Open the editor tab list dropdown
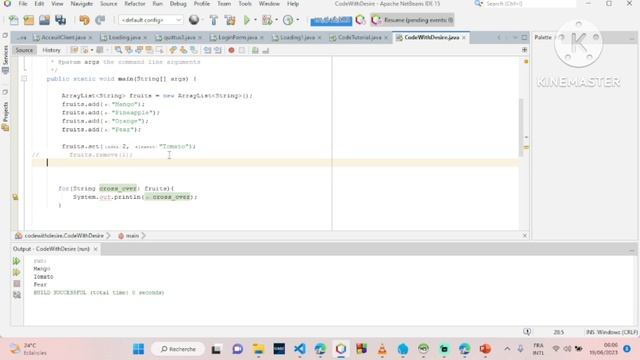This screenshot has height=360, width=640. [515, 38]
